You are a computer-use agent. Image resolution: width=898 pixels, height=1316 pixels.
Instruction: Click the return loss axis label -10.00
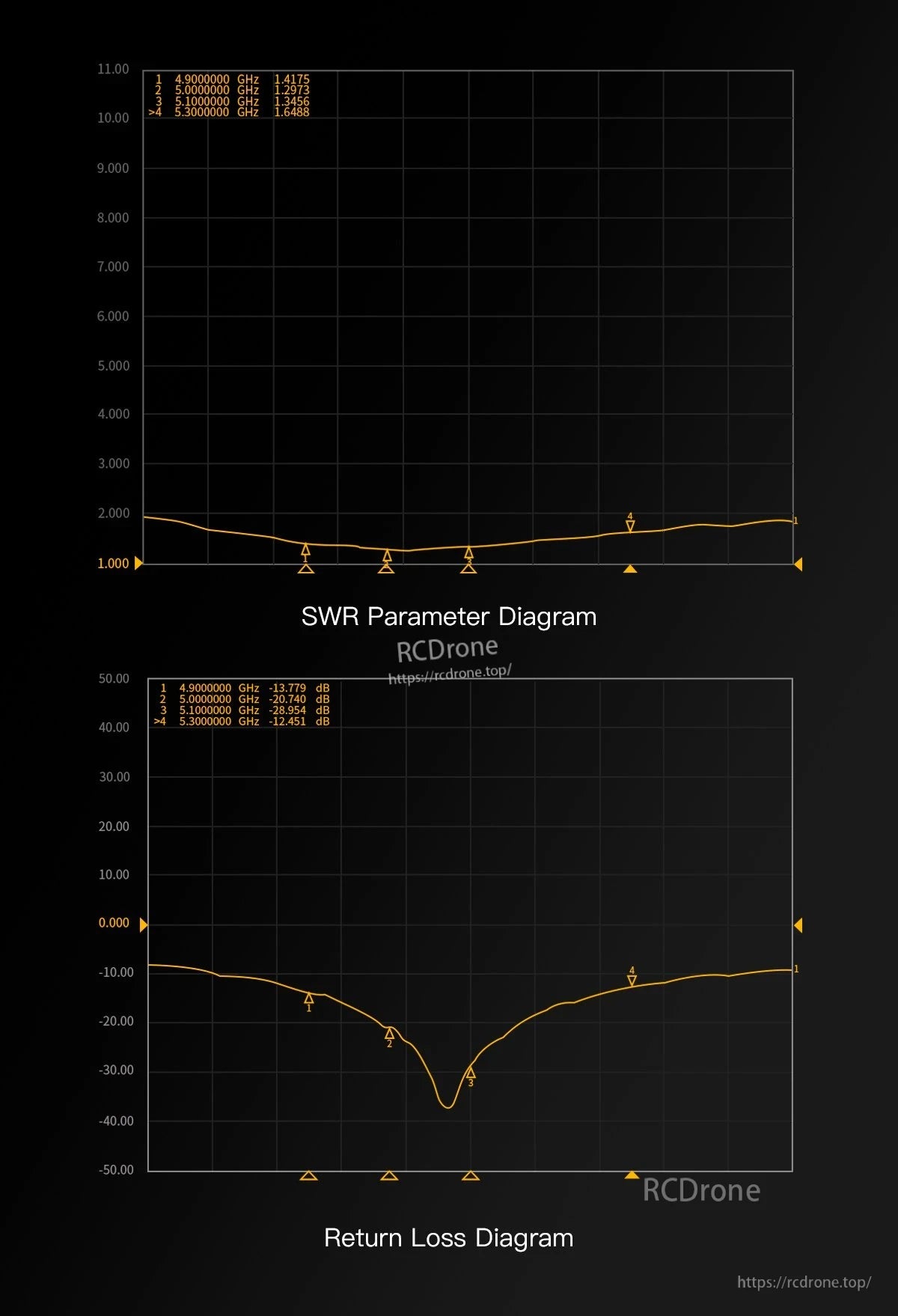(x=116, y=972)
